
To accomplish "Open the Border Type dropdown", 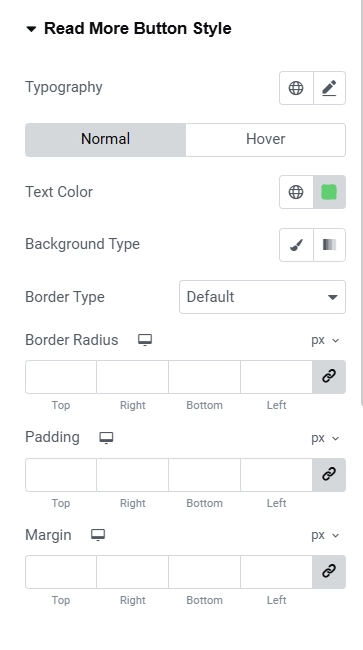I will (x=262, y=297).
